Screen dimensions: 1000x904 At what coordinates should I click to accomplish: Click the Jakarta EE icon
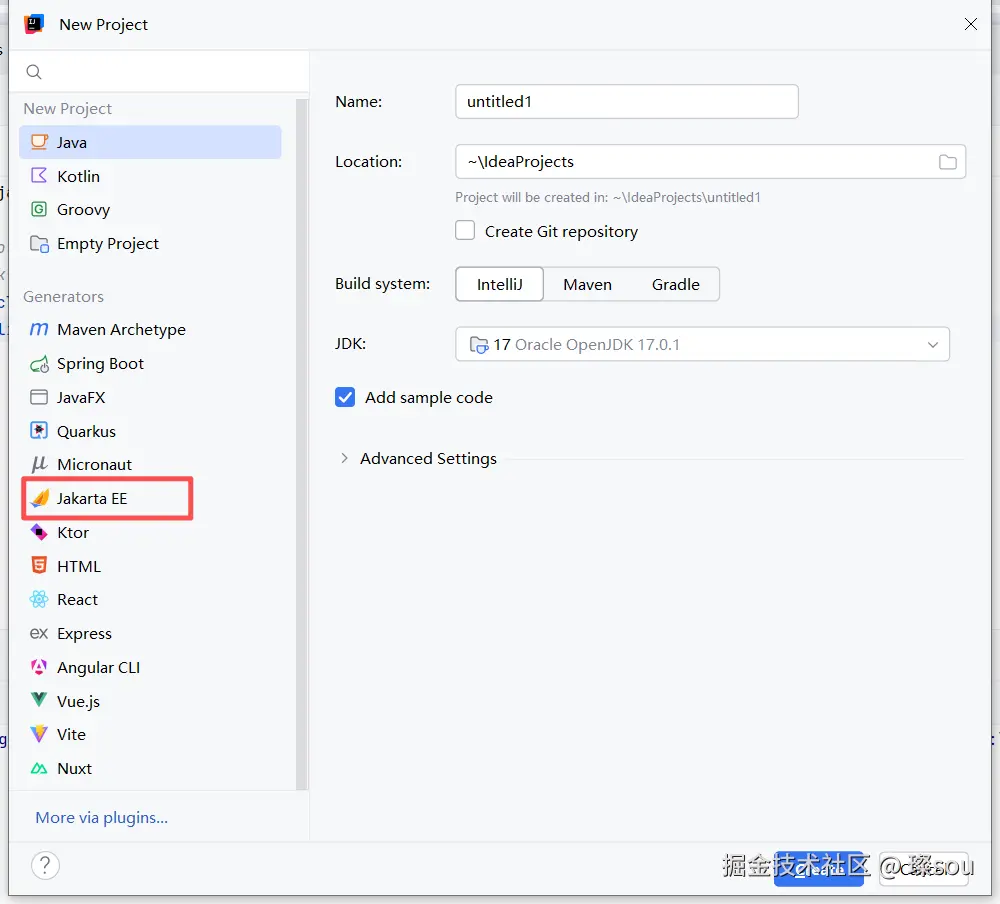click(x=39, y=498)
